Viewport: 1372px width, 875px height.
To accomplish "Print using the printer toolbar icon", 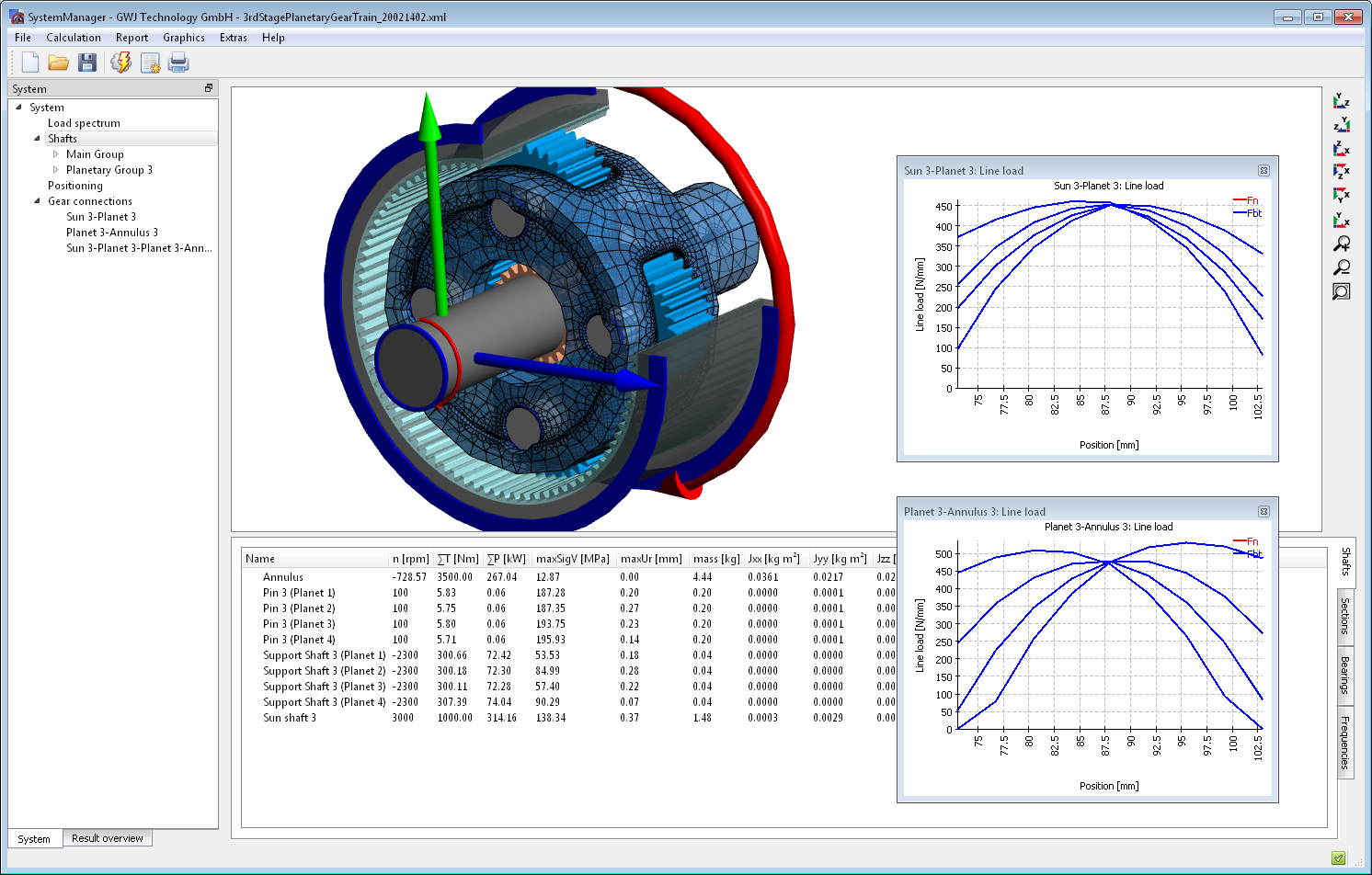I will tap(178, 62).
